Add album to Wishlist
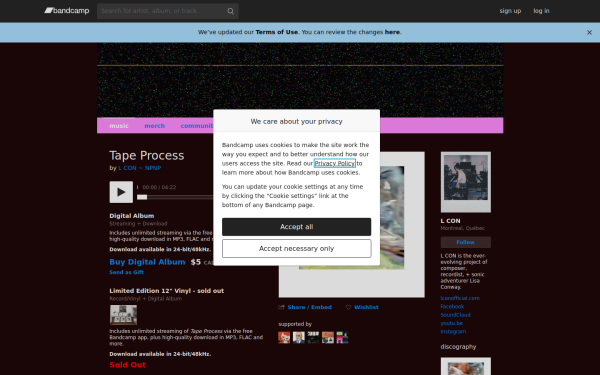This screenshot has width=600, height=375. [366, 307]
